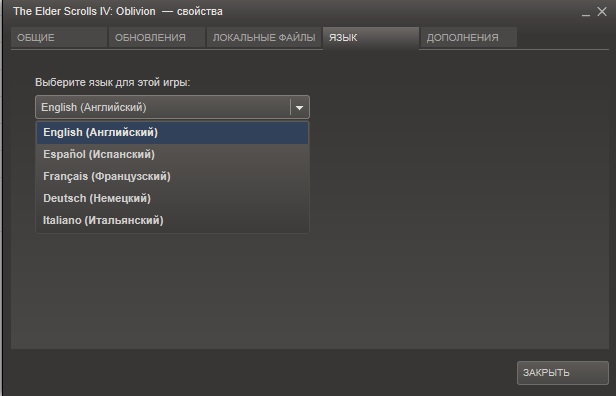Click the language dropdown arrow
This screenshot has height=396, width=616.
coord(299,107)
